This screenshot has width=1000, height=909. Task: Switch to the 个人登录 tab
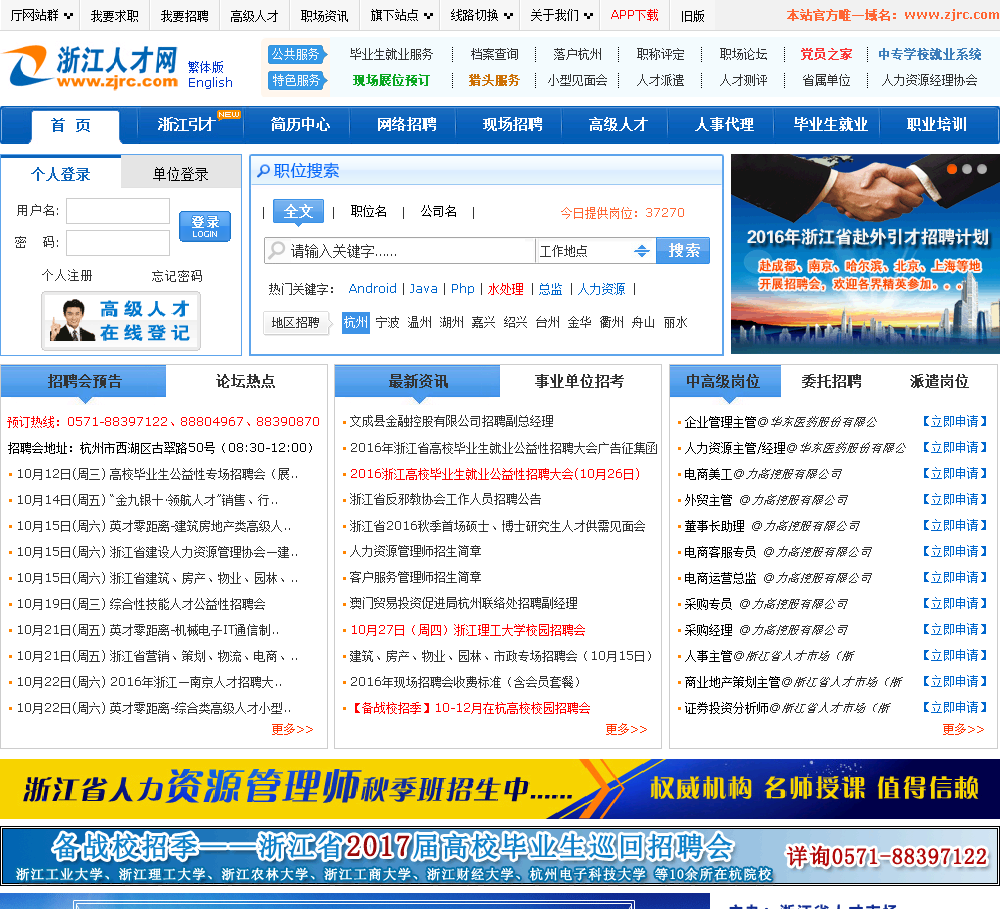(x=61, y=174)
